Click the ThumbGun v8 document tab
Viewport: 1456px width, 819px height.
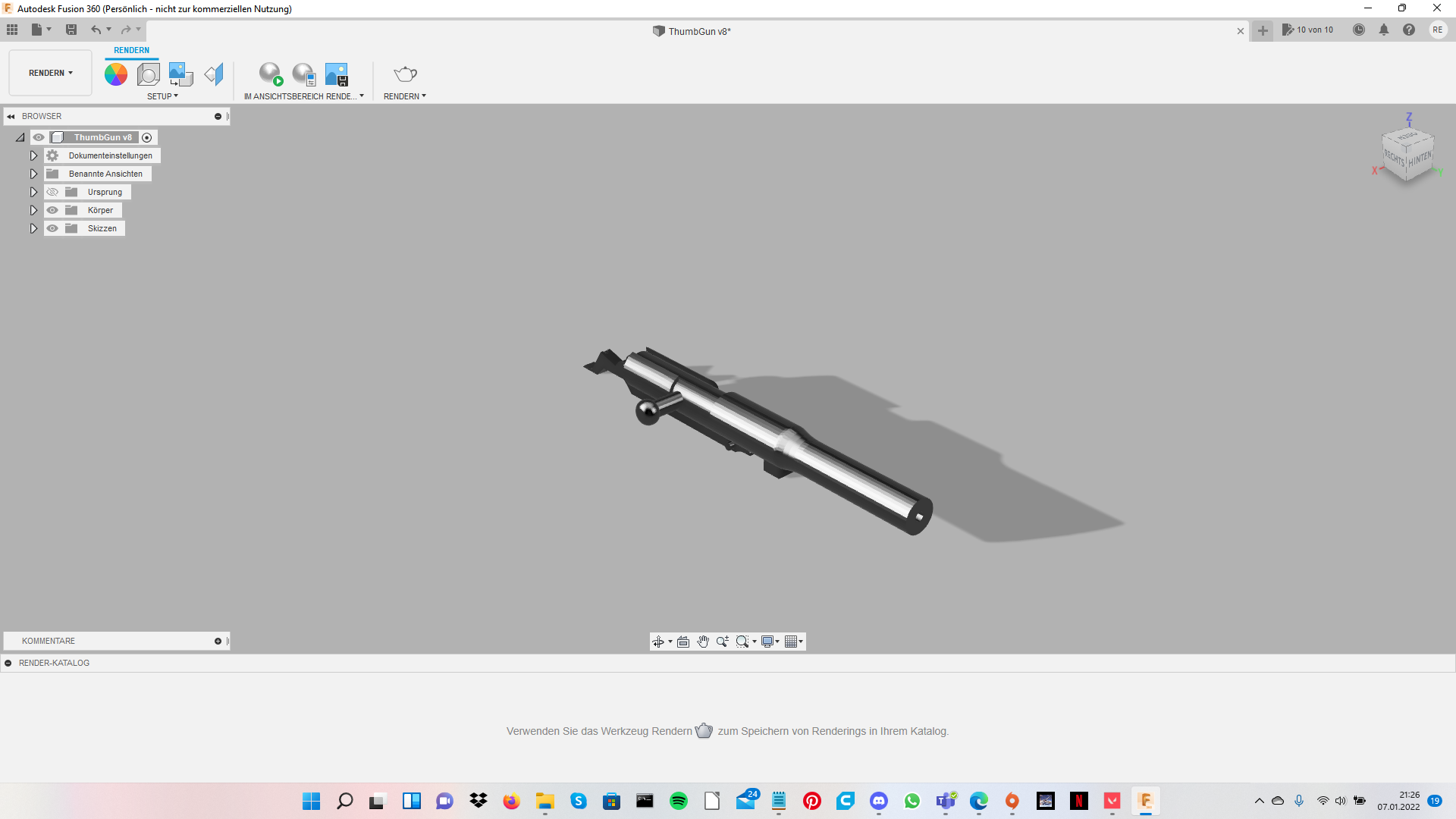coord(698,31)
